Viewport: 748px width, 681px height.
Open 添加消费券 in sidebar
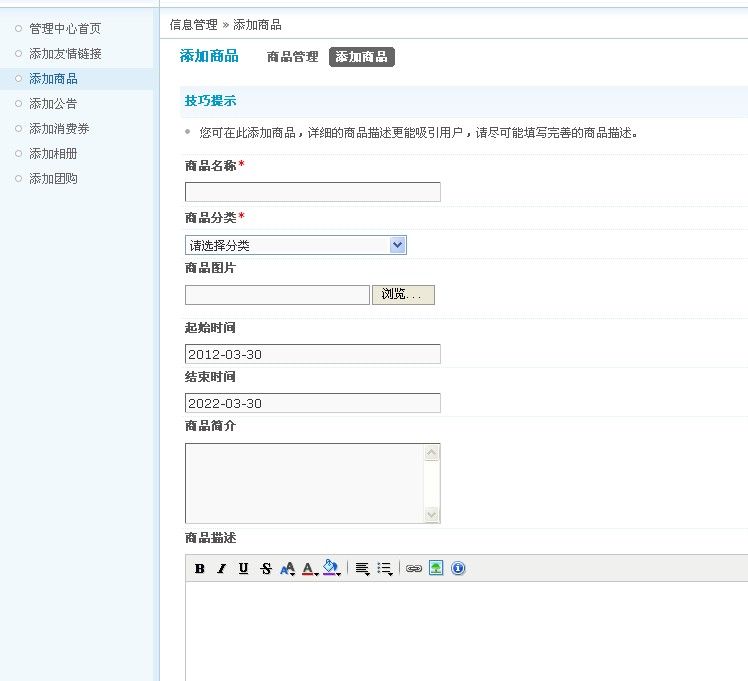coord(59,129)
